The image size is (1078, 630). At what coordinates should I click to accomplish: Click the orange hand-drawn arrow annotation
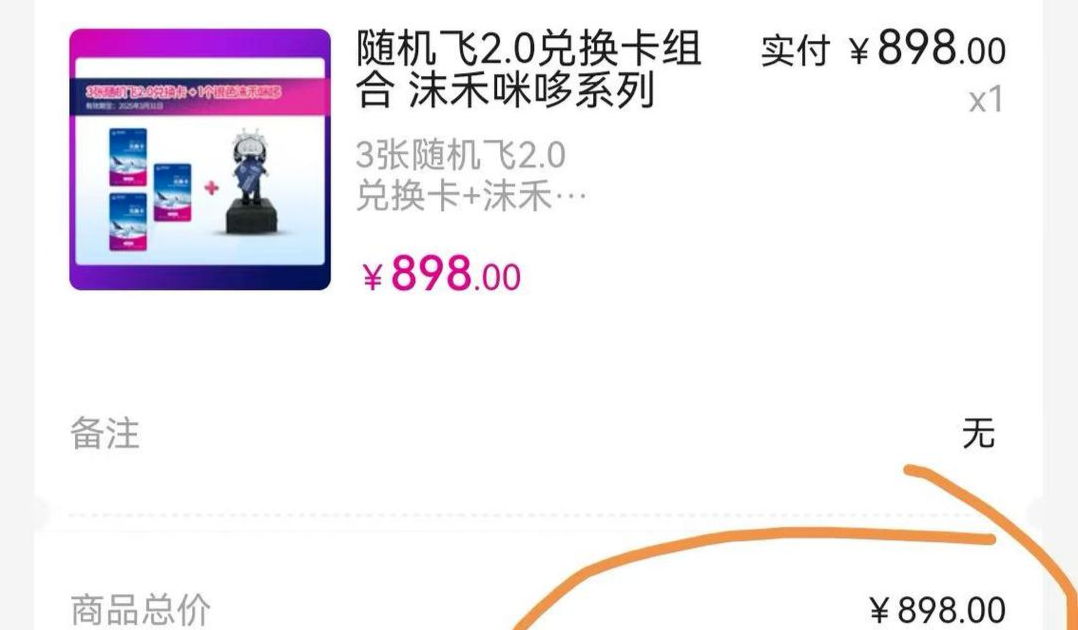tap(795, 547)
